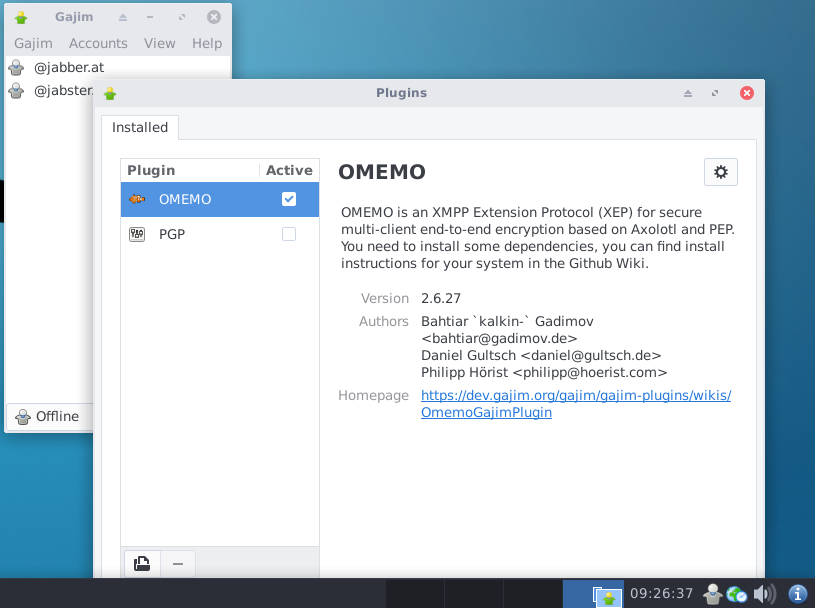Image resolution: width=815 pixels, height=608 pixels.
Task: Enable the PGP plugin checkbox
Action: (289, 234)
